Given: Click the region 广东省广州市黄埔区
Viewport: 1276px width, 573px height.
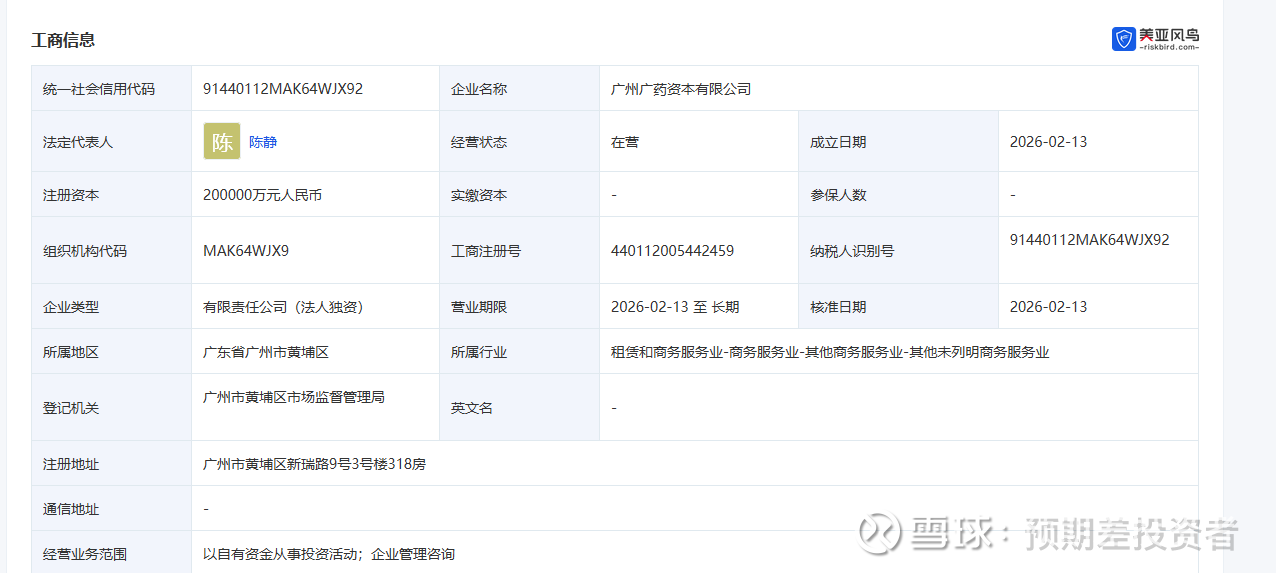Looking at the screenshot, I should [266, 352].
